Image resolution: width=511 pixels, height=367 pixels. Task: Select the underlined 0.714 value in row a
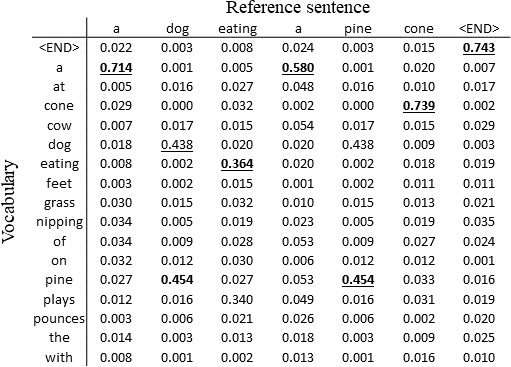click(x=116, y=68)
